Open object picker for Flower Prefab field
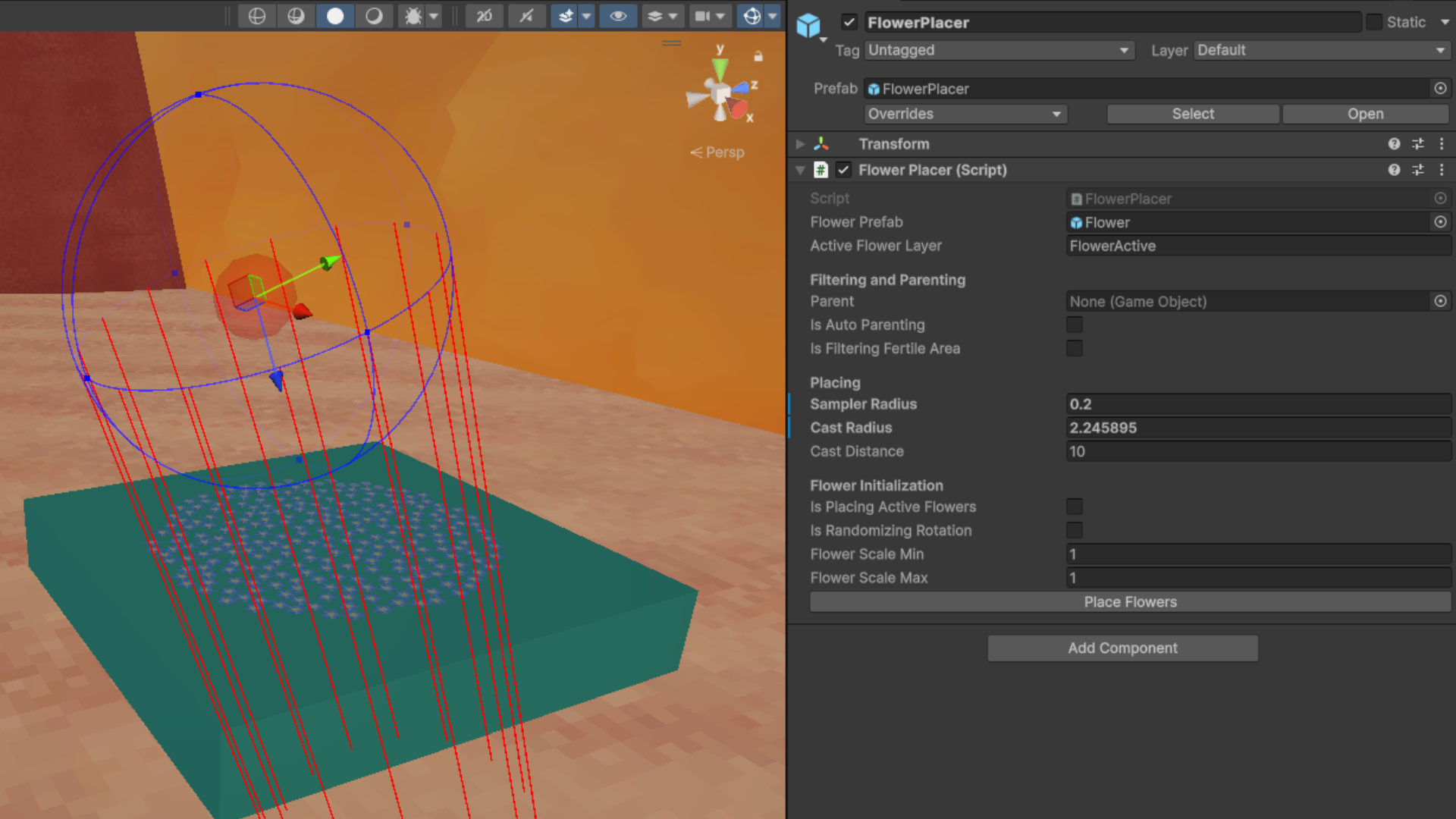 [x=1440, y=222]
